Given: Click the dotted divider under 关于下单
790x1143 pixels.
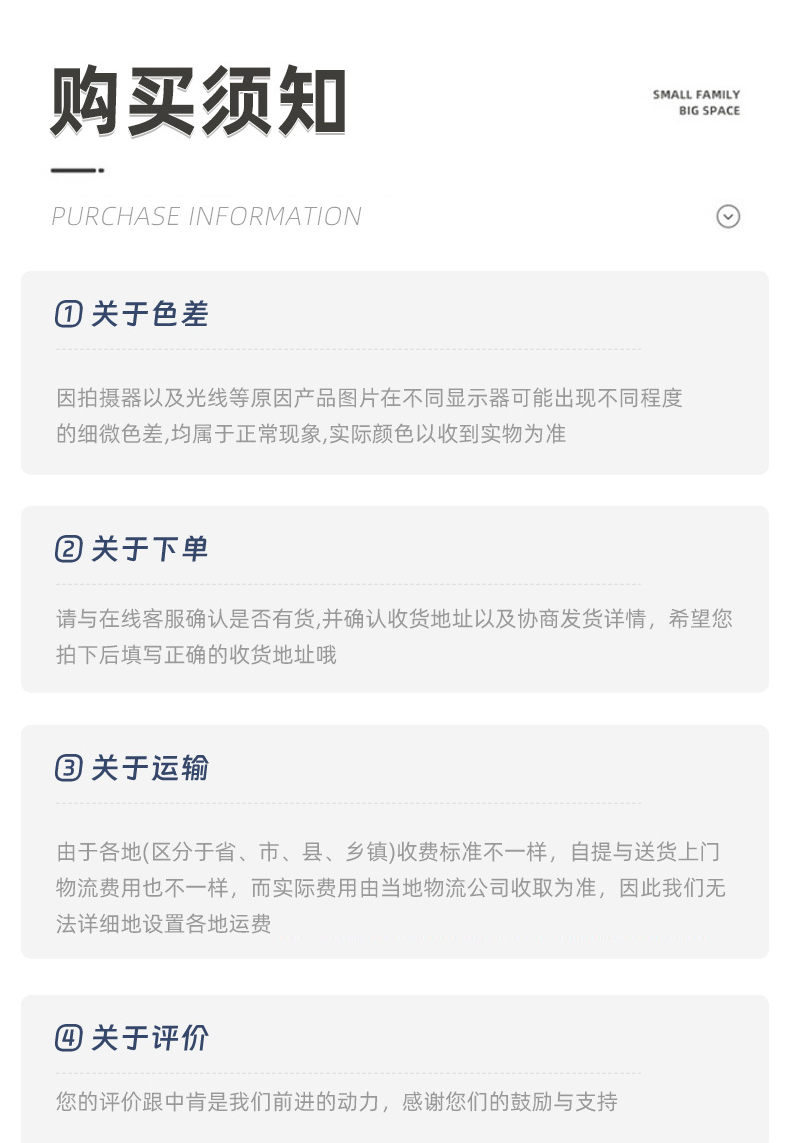Looking at the screenshot, I should click(348, 584).
